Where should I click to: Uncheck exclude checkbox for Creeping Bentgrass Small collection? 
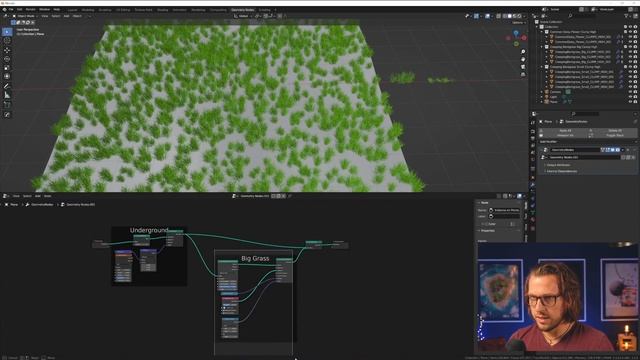625,67
